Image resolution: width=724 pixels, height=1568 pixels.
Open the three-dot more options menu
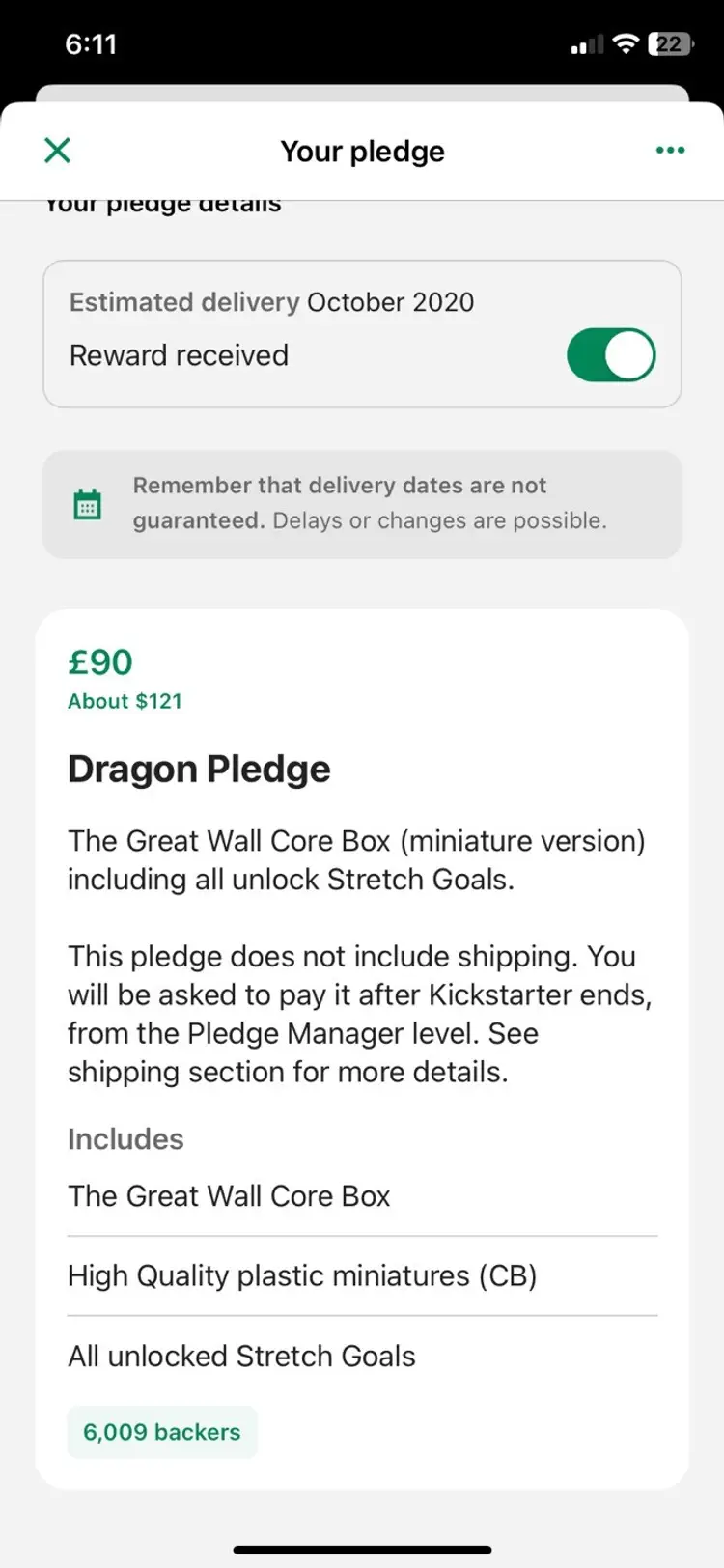point(670,151)
